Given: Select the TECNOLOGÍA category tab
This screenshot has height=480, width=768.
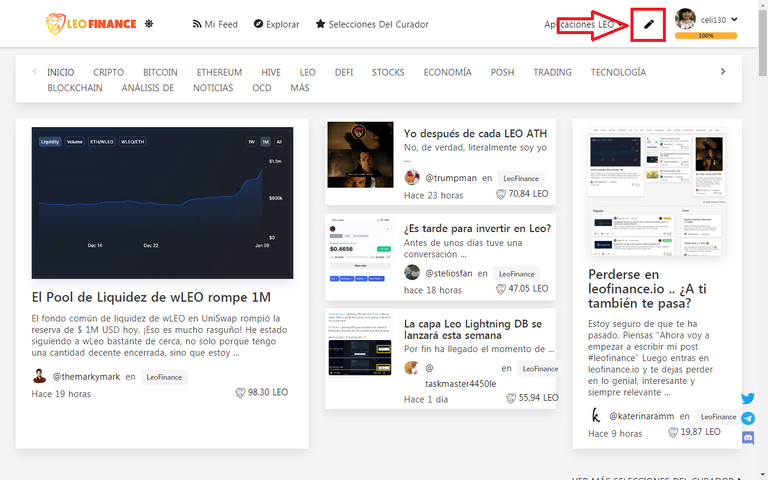Looking at the screenshot, I should [618, 72].
